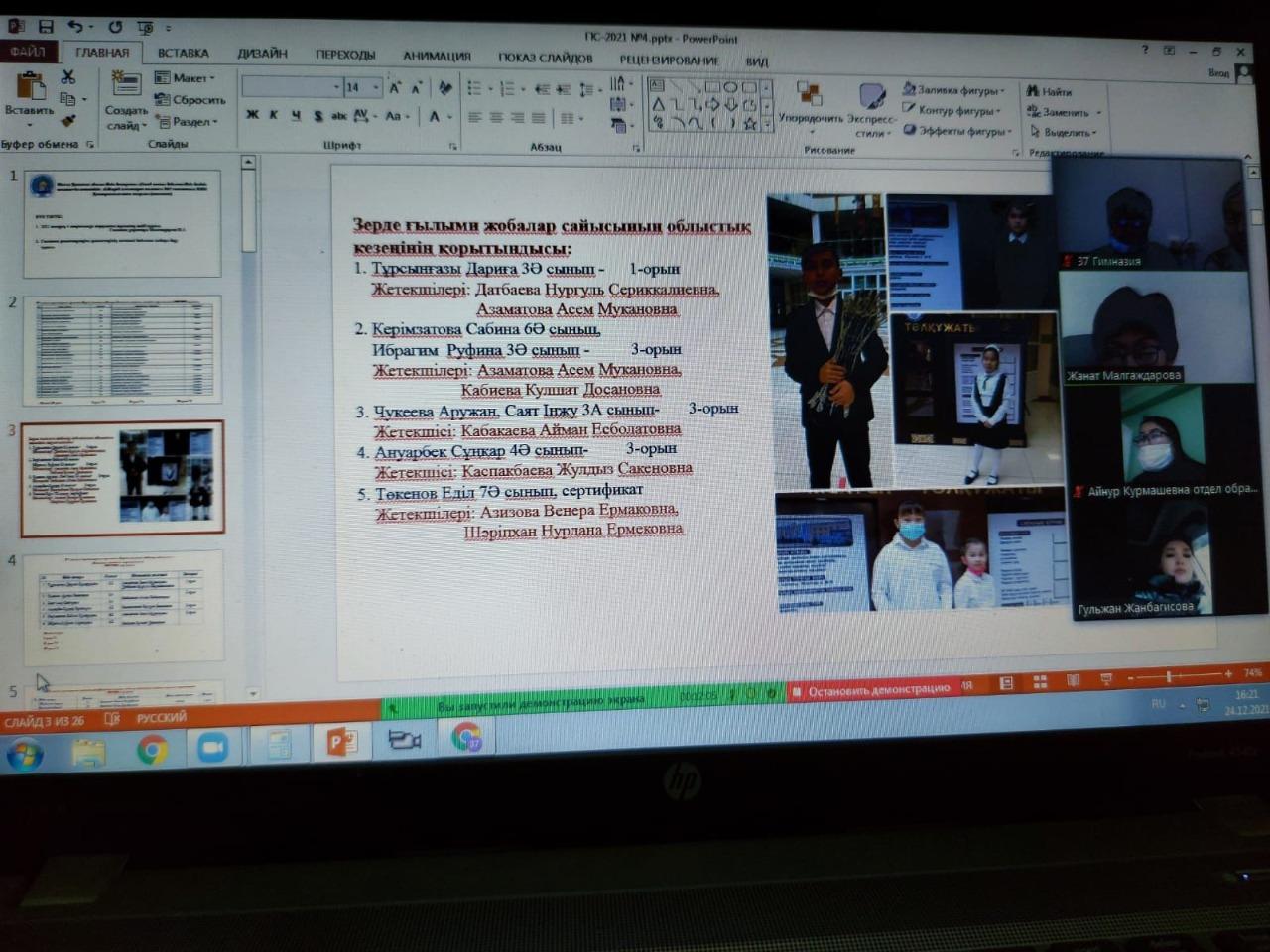Select slide 2 thumbnail in slide panel
The height and width of the screenshot is (952, 1270).
pyautogui.click(x=122, y=350)
